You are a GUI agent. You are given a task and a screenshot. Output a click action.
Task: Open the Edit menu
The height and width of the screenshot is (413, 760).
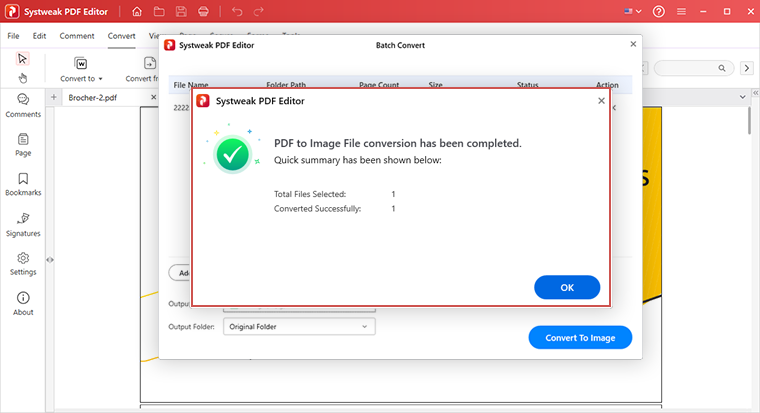tap(39, 36)
